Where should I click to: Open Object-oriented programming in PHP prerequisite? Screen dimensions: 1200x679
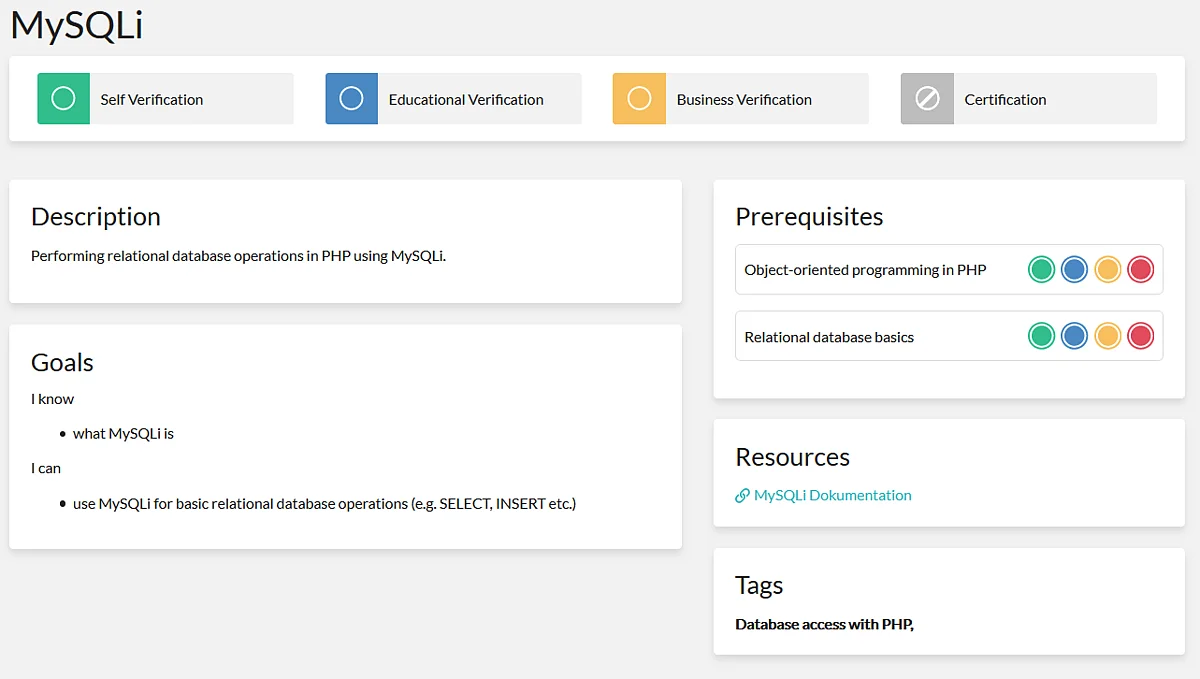[865, 270]
